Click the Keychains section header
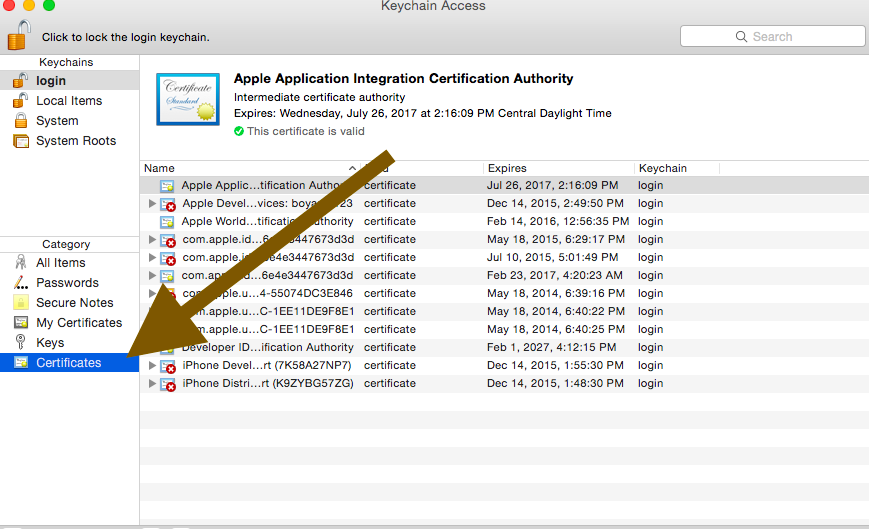 66,62
